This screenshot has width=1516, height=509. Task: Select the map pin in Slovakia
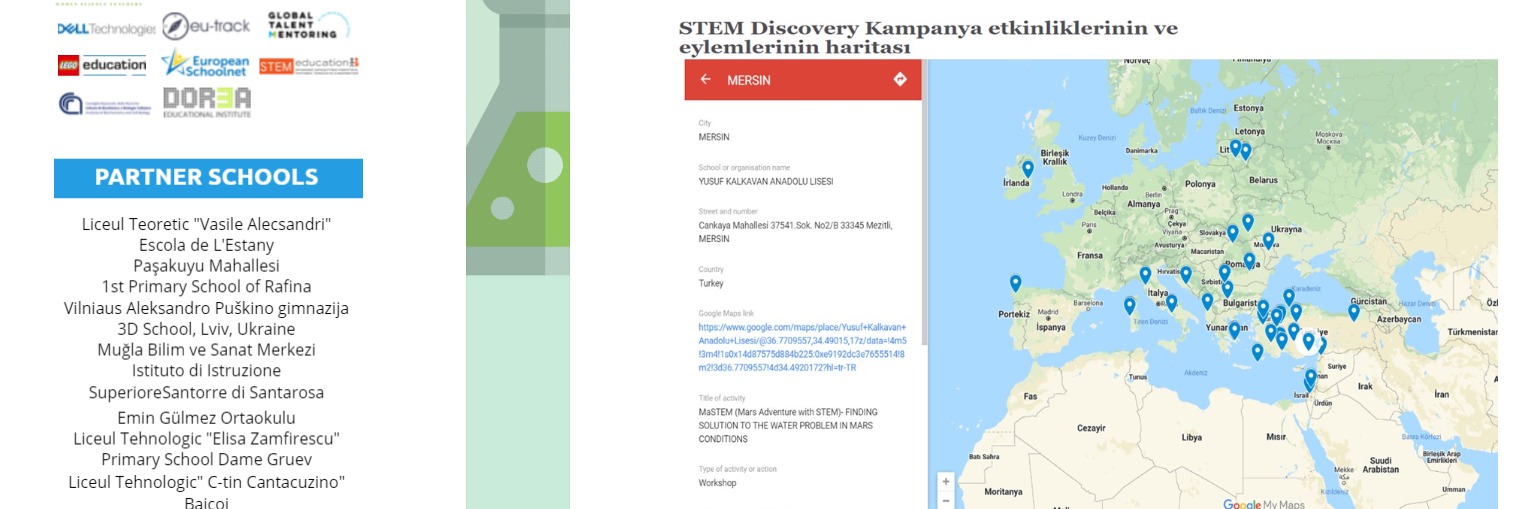coord(1232,232)
